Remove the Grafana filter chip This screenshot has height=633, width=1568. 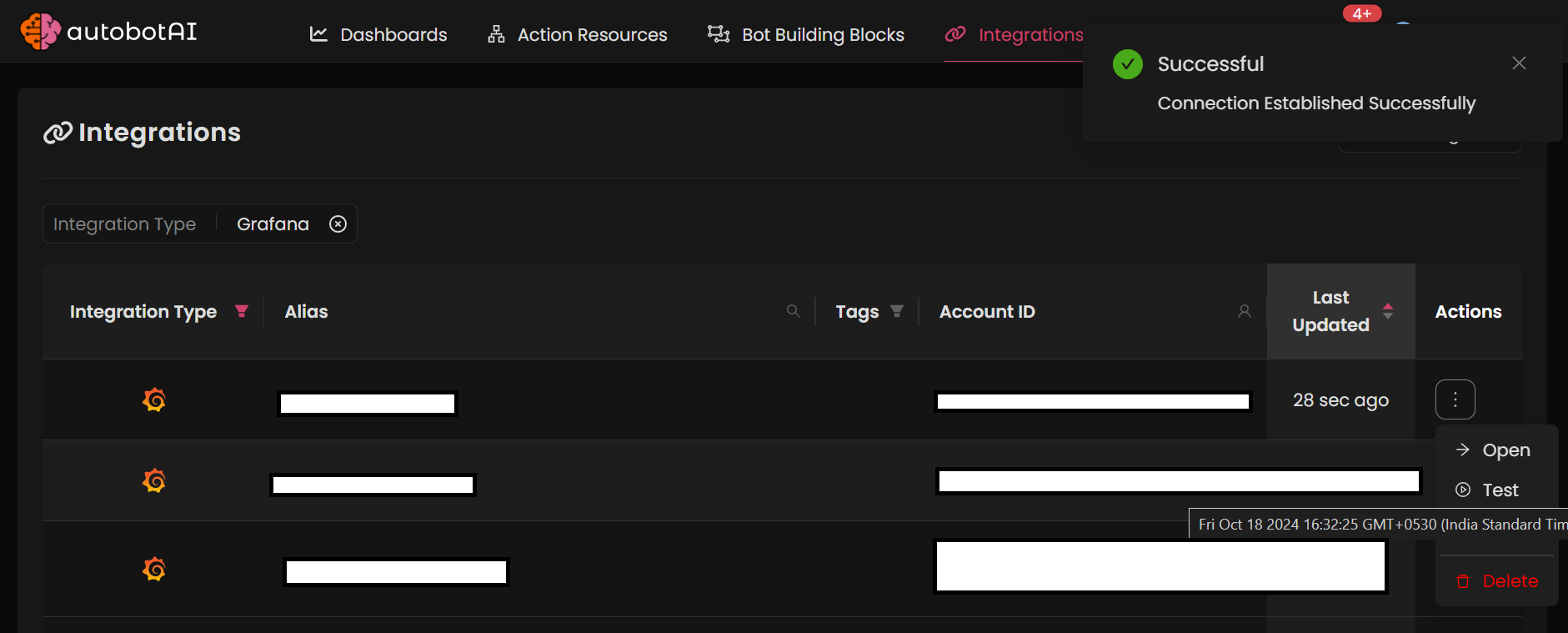pos(338,224)
